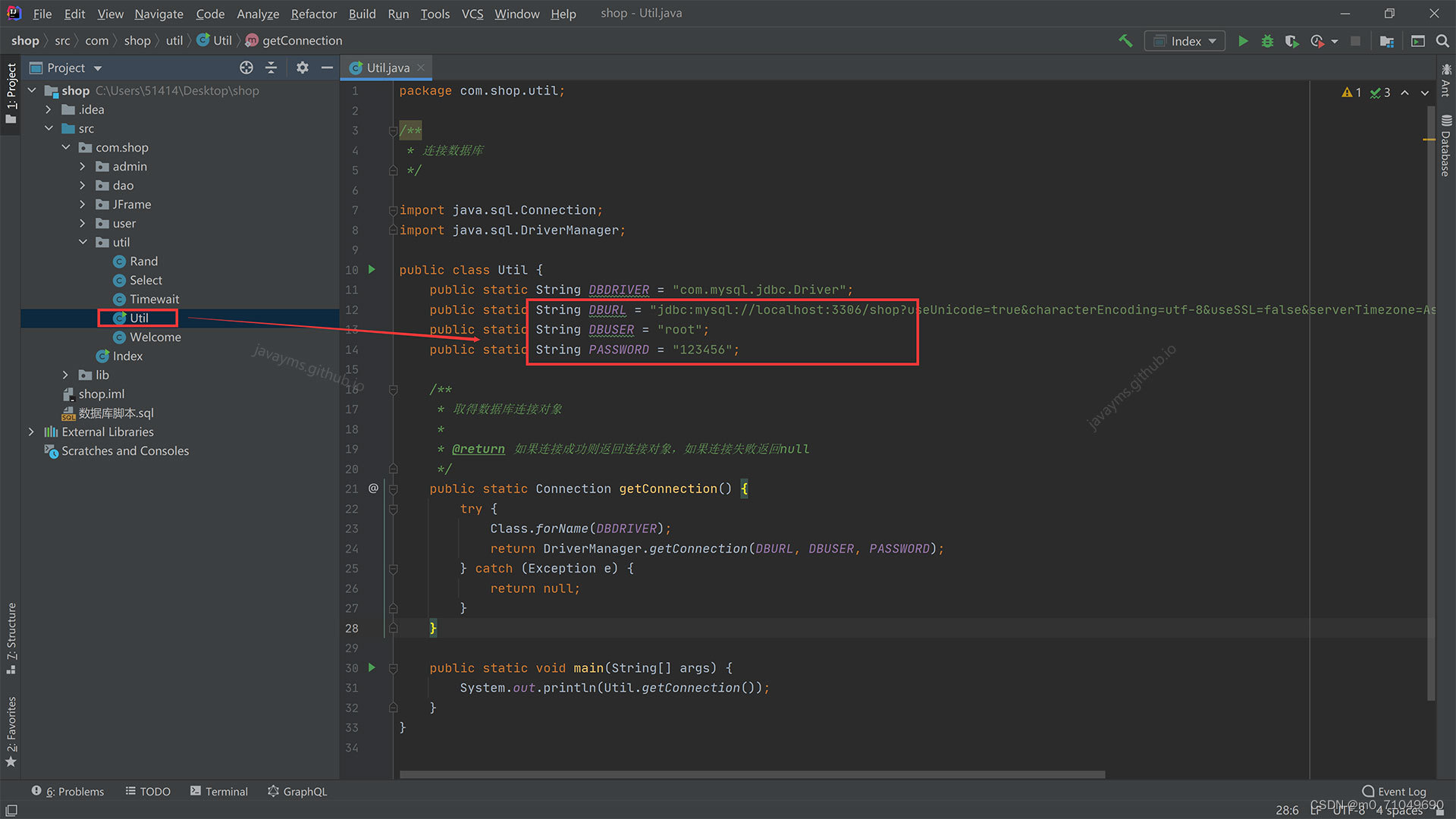Toggle the Structure tool window strip
This screenshot has height=819, width=1456.
point(11,637)
